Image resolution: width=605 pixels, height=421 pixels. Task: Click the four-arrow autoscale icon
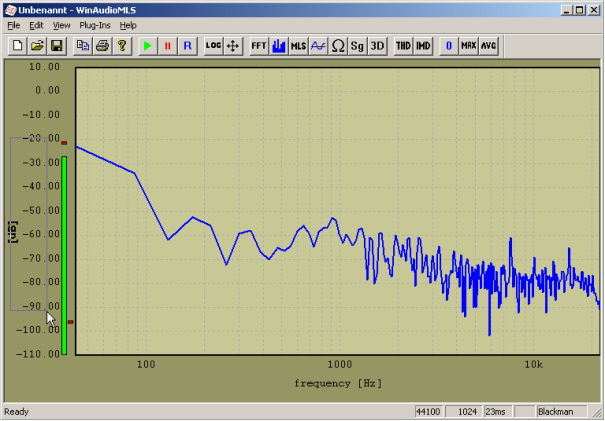coord(233,46)
